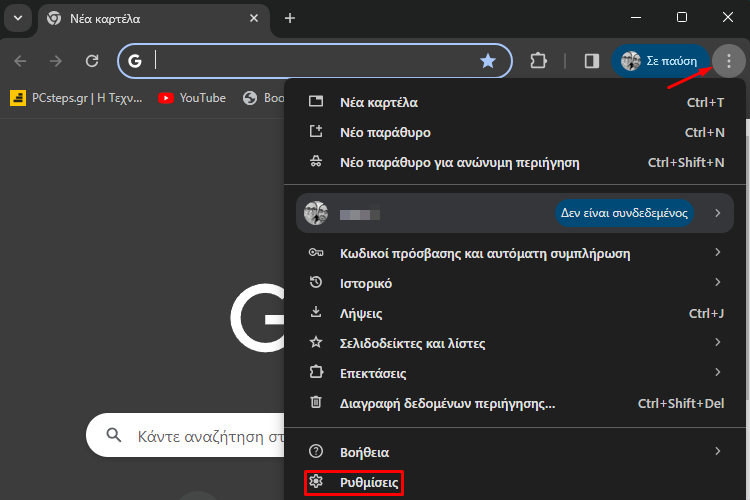Open tab search dropdown arrow
750x500 pixels.
(18, 18)
